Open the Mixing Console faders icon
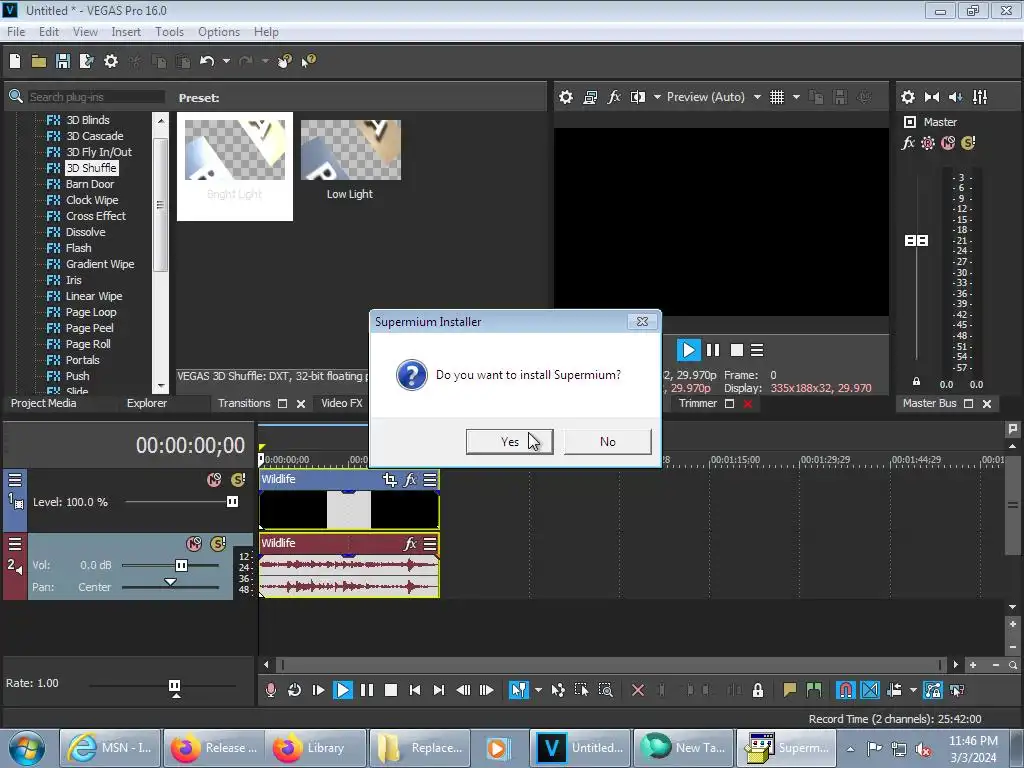1024x768 pixels. click(x=980, y=97)
